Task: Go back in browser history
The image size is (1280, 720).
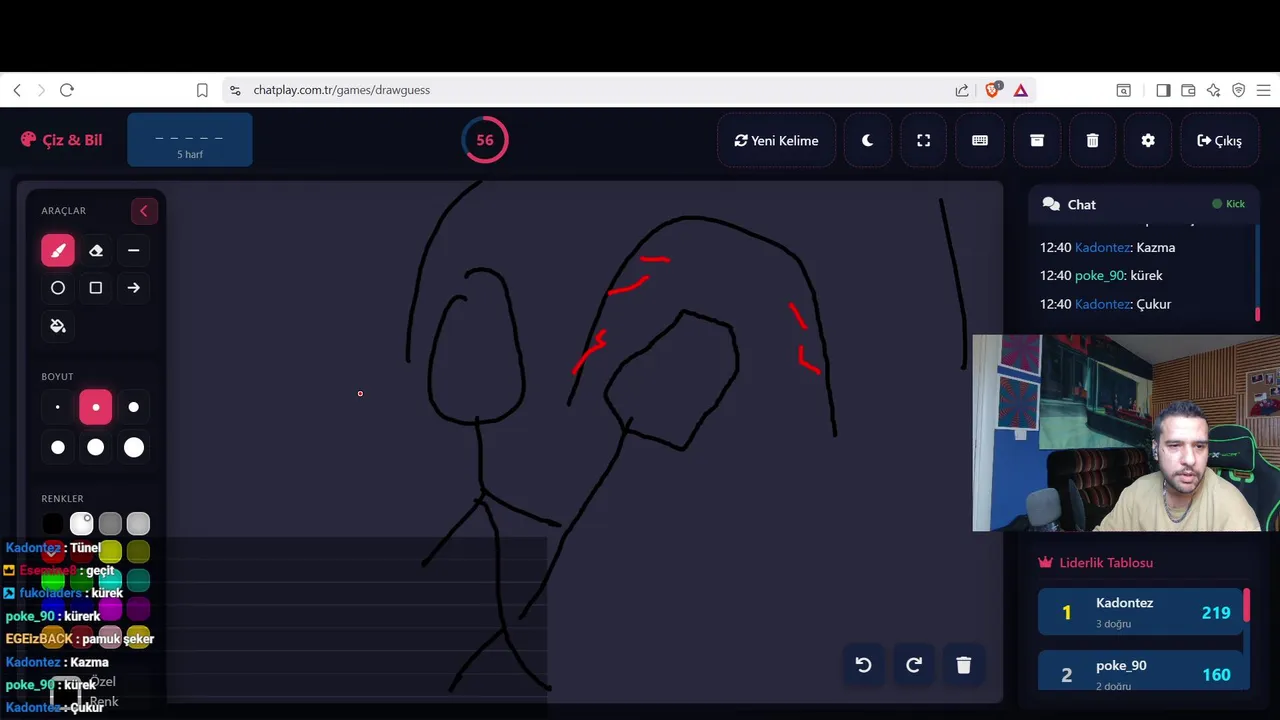Action: pyautogui.click(x=17, y=90)
